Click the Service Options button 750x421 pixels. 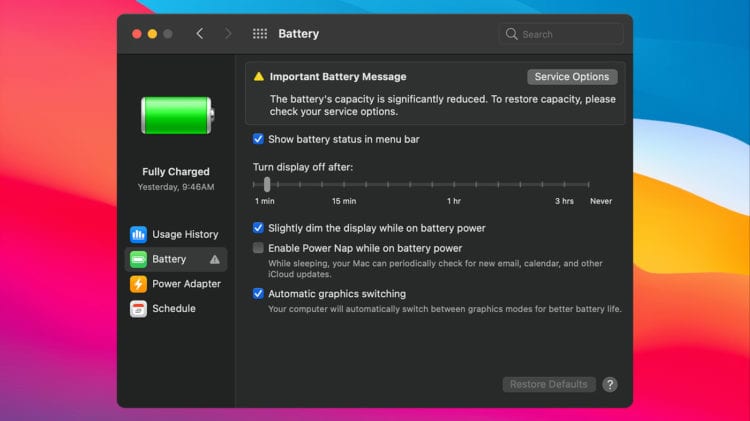click(x=572, y=77)
